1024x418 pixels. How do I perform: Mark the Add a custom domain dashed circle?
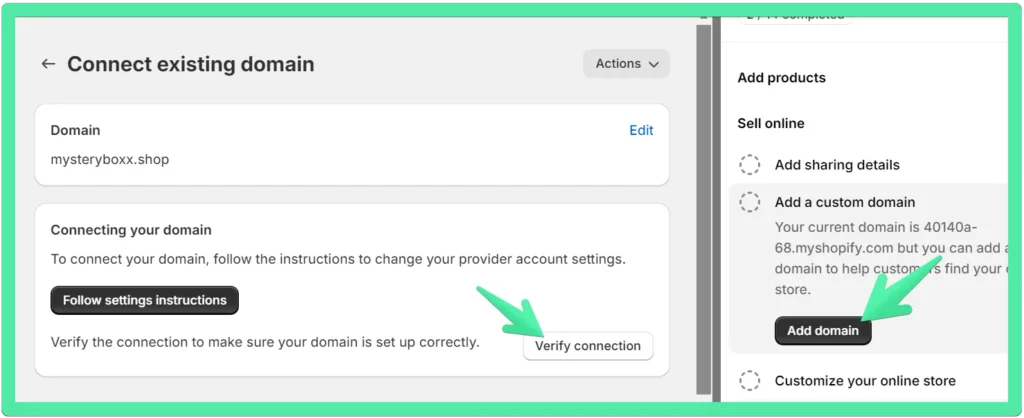[750, 202]
